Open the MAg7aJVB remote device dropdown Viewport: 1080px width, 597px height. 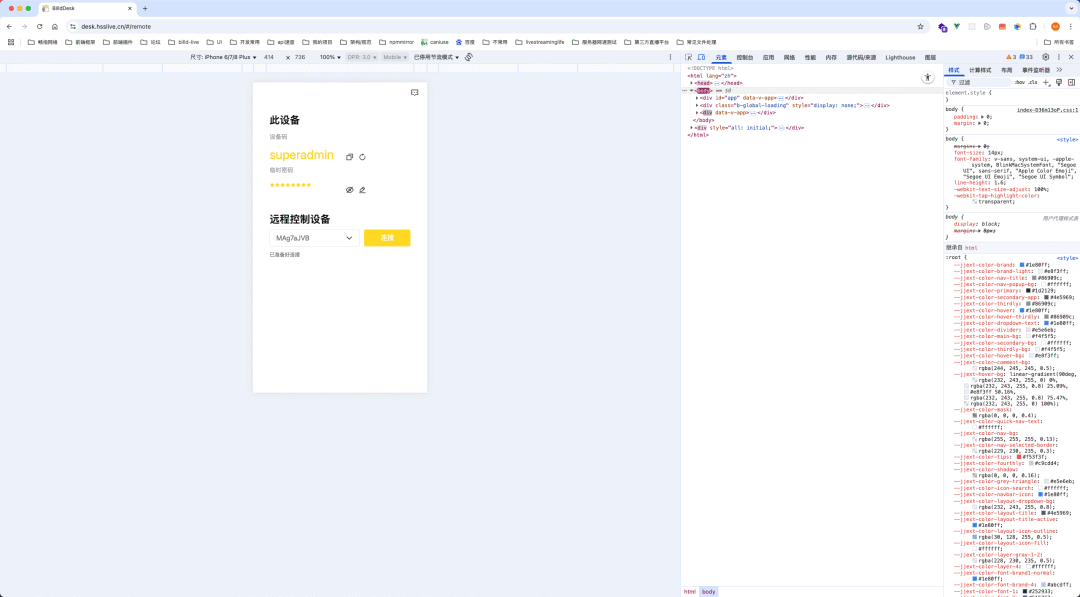point(314,238)
